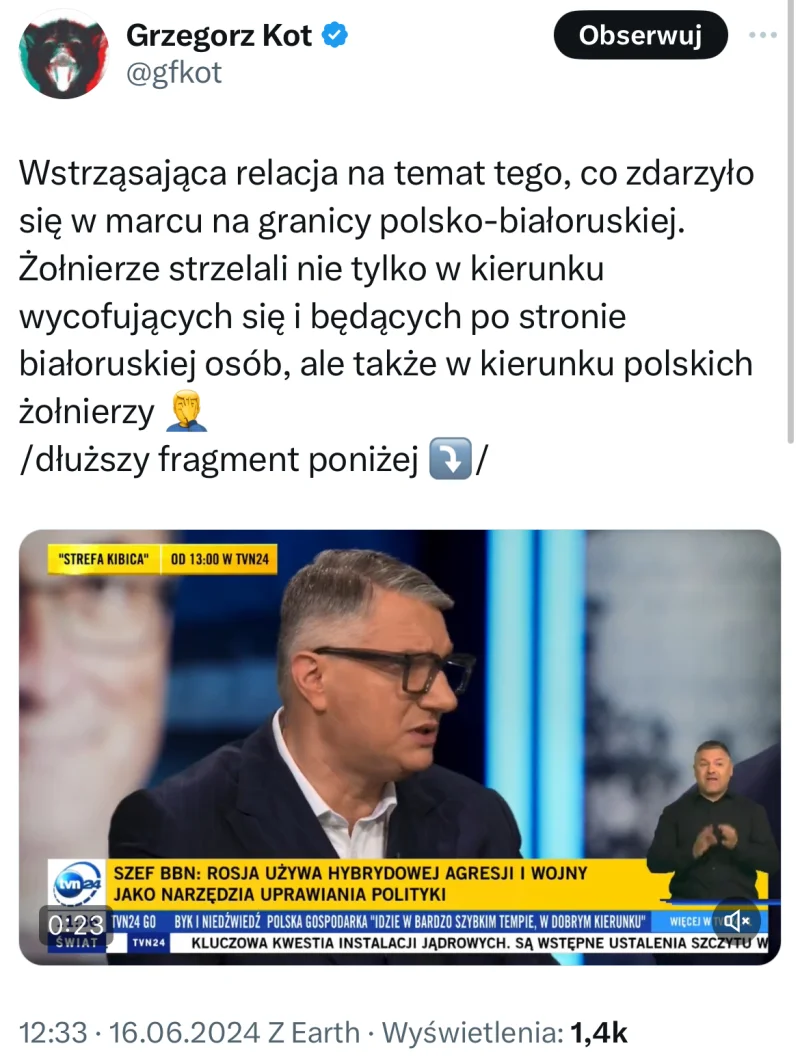Click the down-right arrow emoji
The width and height of the screenshot is (800, 1061).
pos(450,459)
